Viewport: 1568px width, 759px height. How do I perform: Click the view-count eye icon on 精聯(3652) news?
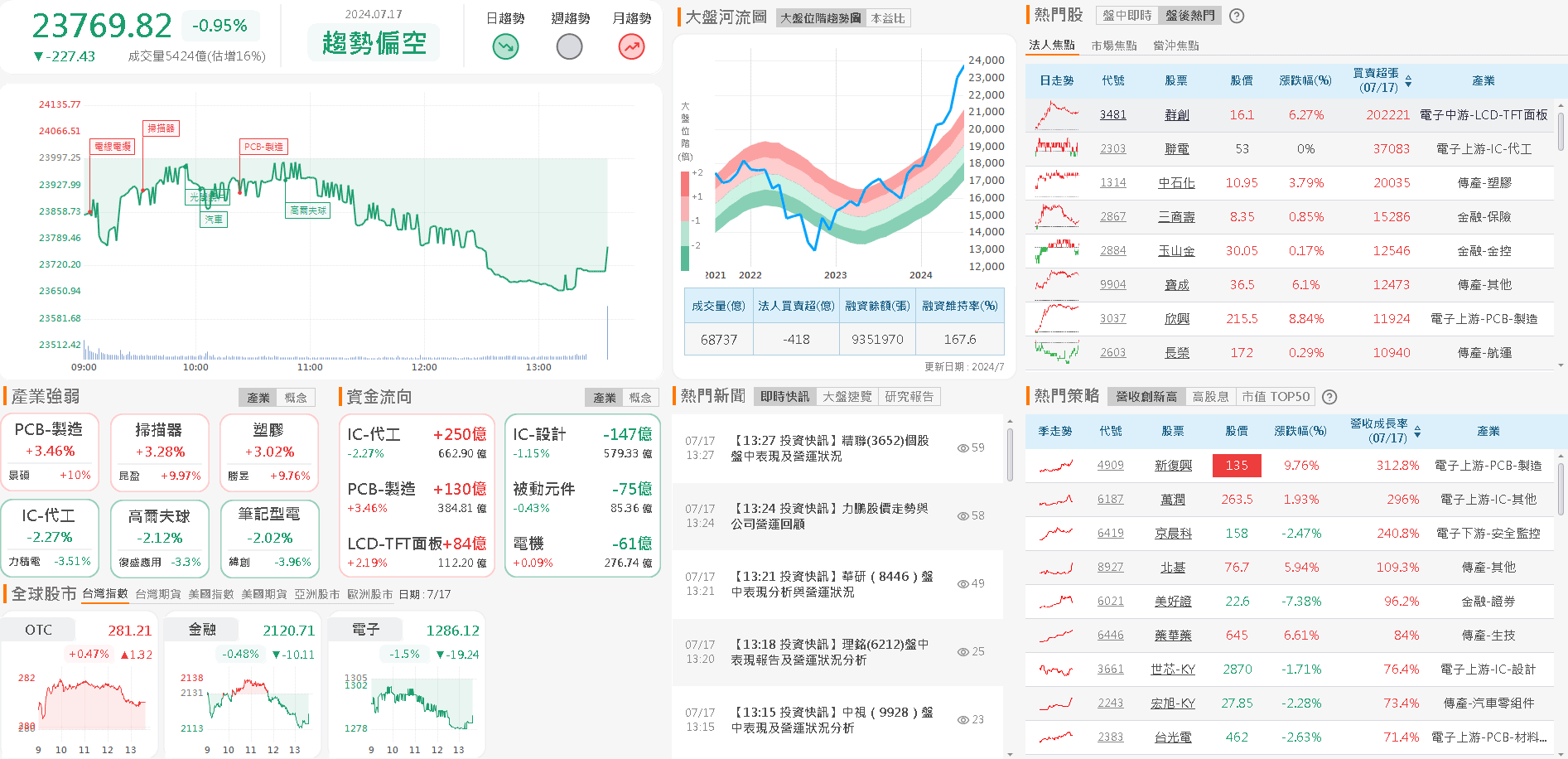click(x=963, y=447)
